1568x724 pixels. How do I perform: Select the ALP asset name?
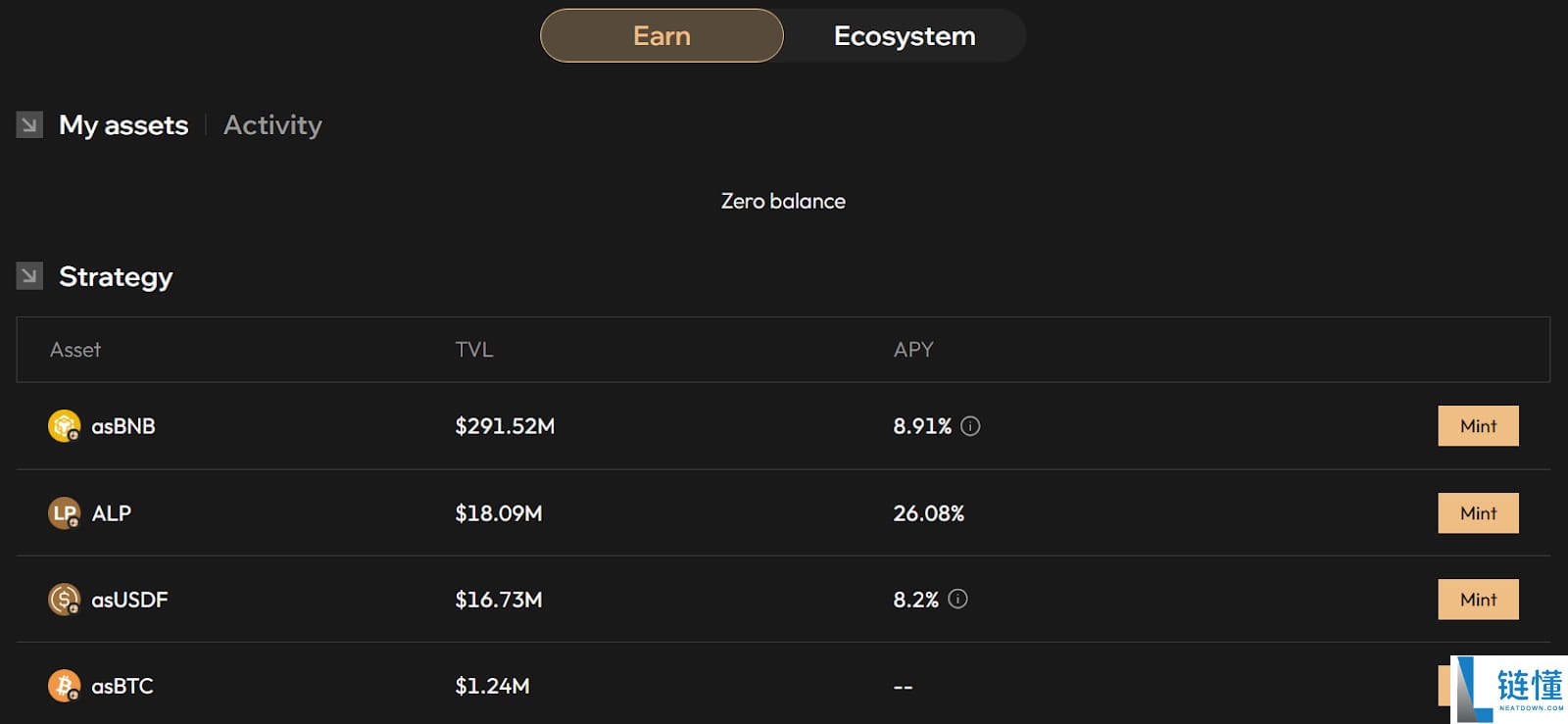112,513
